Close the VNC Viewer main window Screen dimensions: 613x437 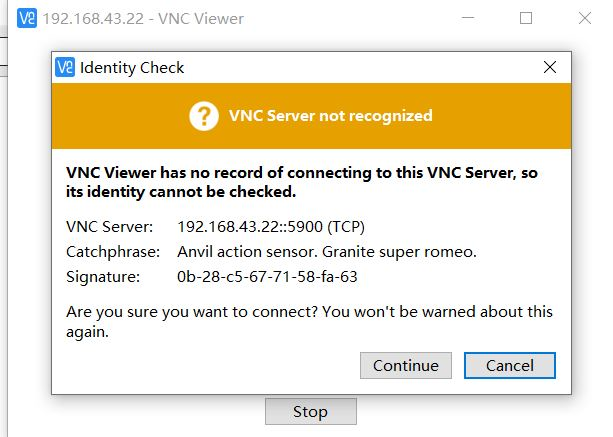(x=585, y=18)
